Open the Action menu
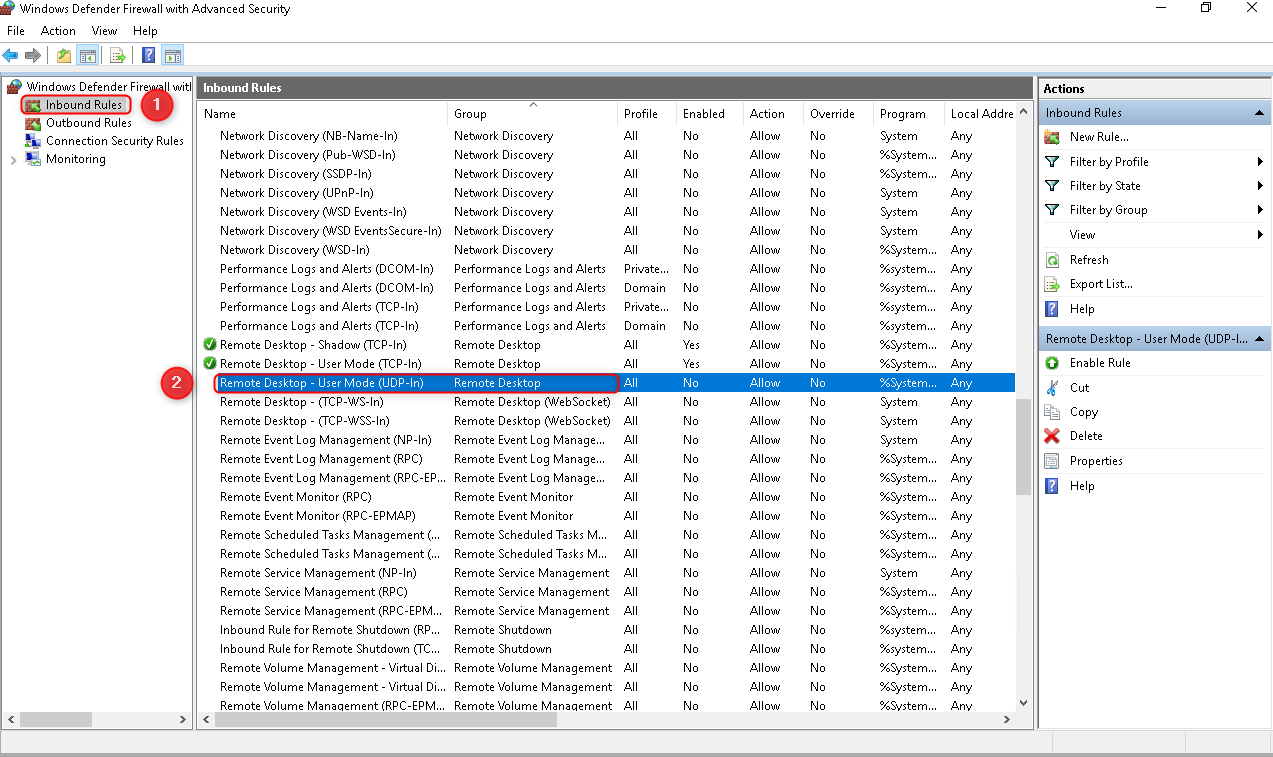 click(x=57, y=30)
